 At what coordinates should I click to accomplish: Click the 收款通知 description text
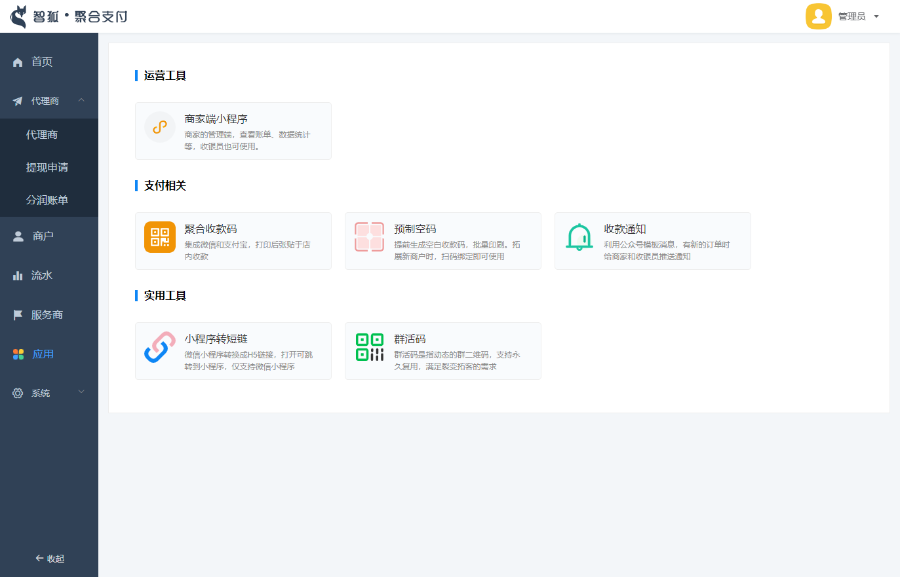click(x=667, y=250)
